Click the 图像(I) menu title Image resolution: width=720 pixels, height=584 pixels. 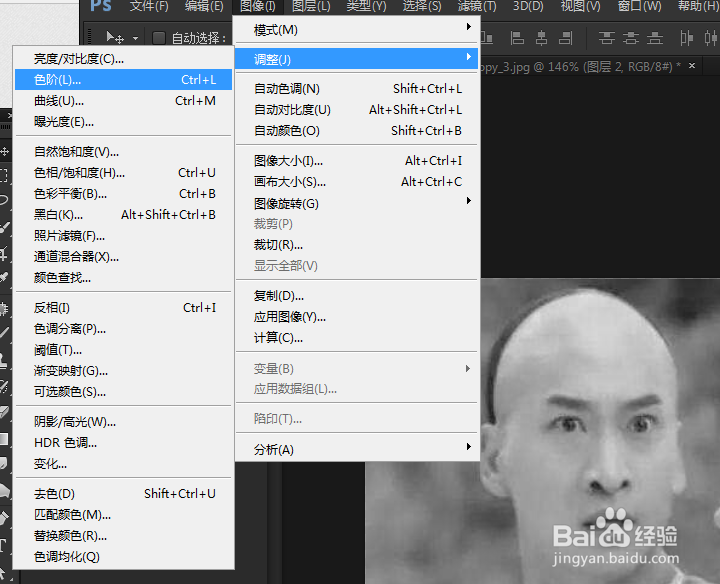pos(258,6)
